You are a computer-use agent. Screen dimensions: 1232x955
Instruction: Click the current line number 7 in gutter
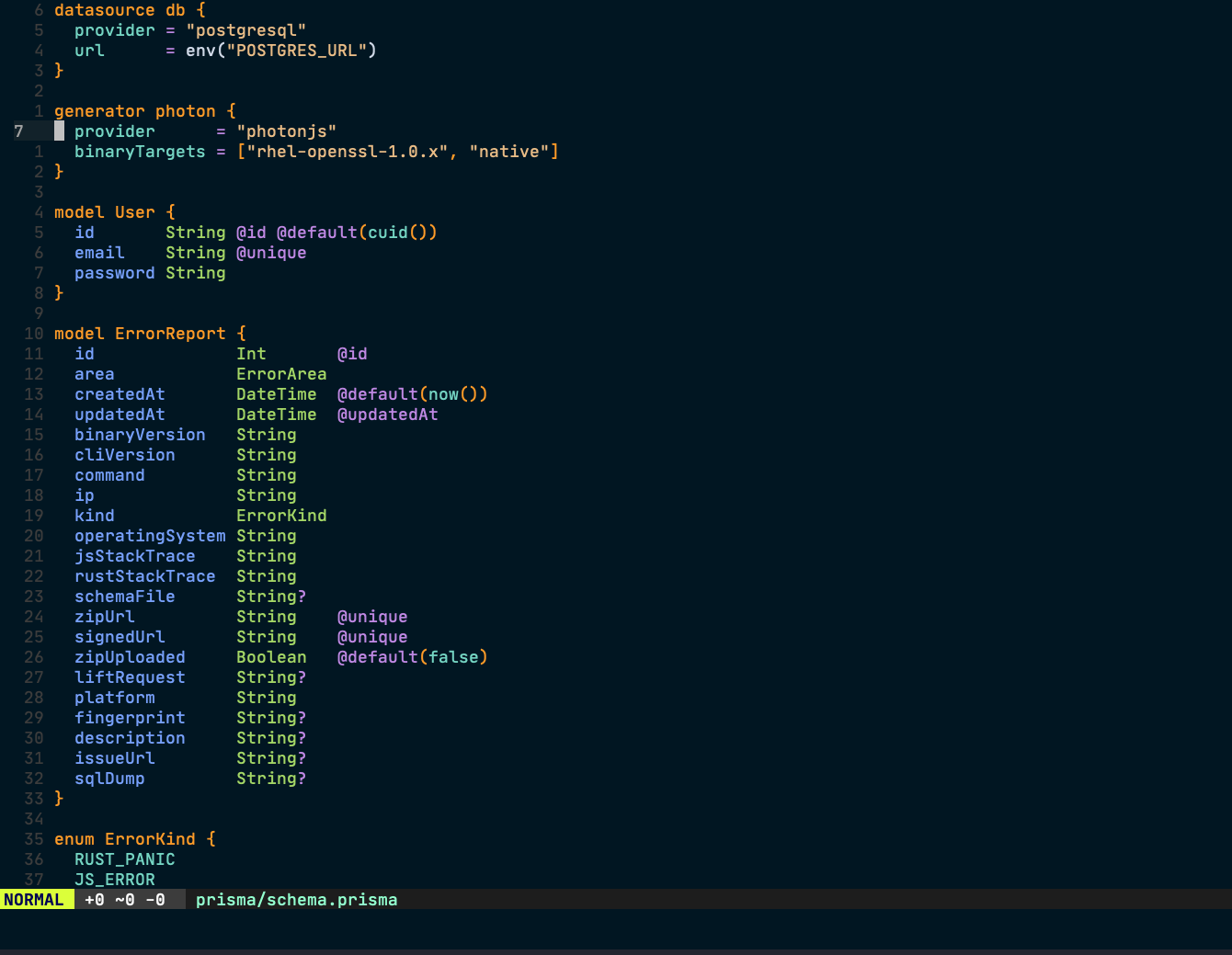(x=18, y=131)
